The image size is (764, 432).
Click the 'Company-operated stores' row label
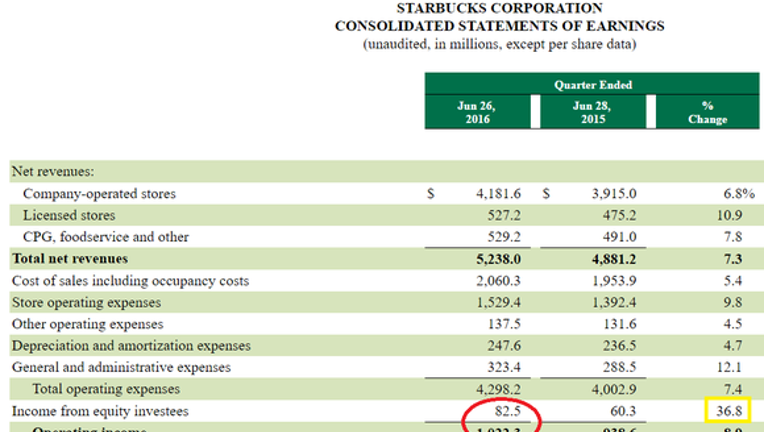coord(99,194)
